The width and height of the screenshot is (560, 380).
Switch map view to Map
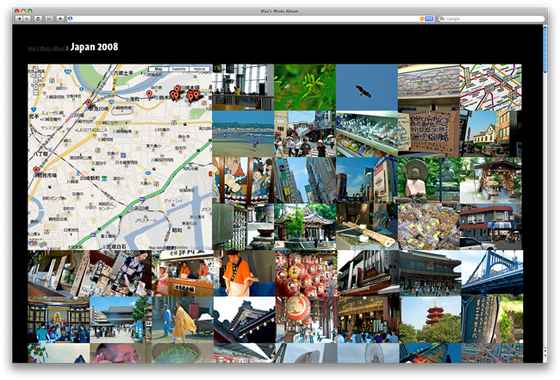point(158,69)
